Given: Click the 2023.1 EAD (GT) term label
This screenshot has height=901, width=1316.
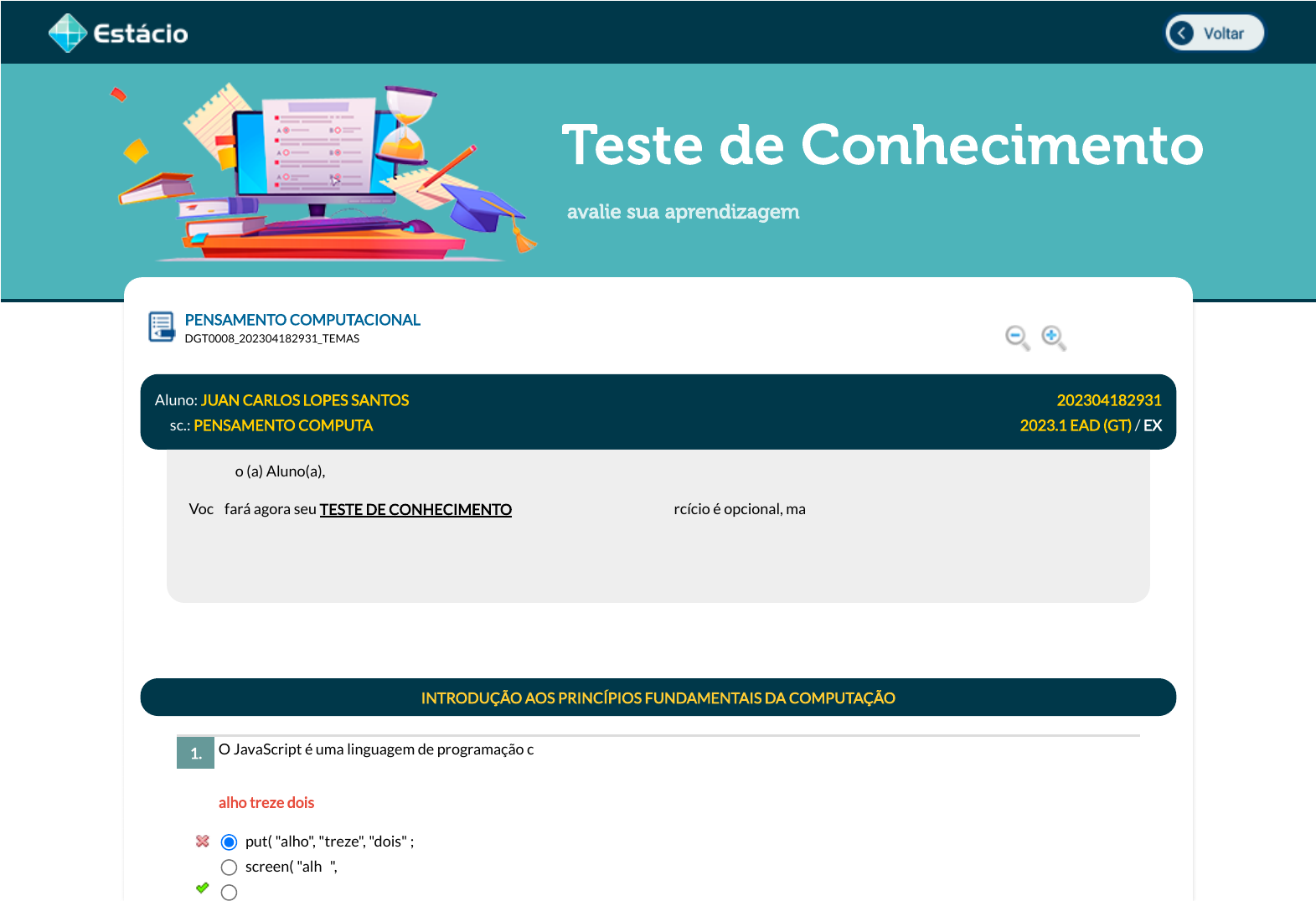Looking at the screenshot, I should tap(1075, 425).
